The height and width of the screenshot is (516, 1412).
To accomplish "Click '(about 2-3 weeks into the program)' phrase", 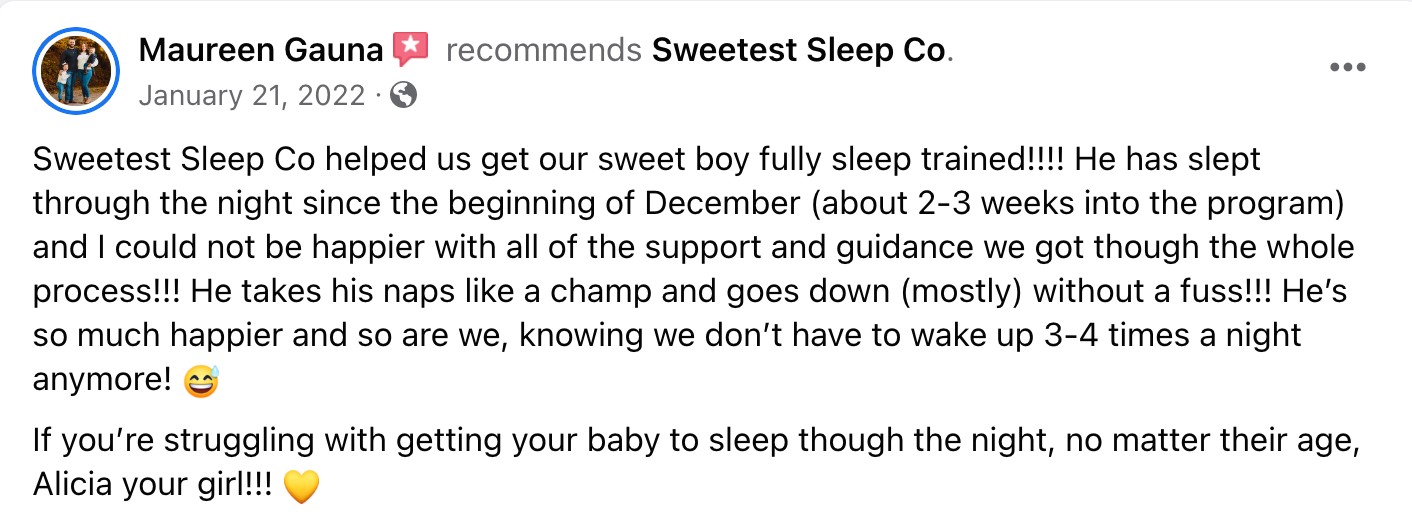I will 1078,203.
